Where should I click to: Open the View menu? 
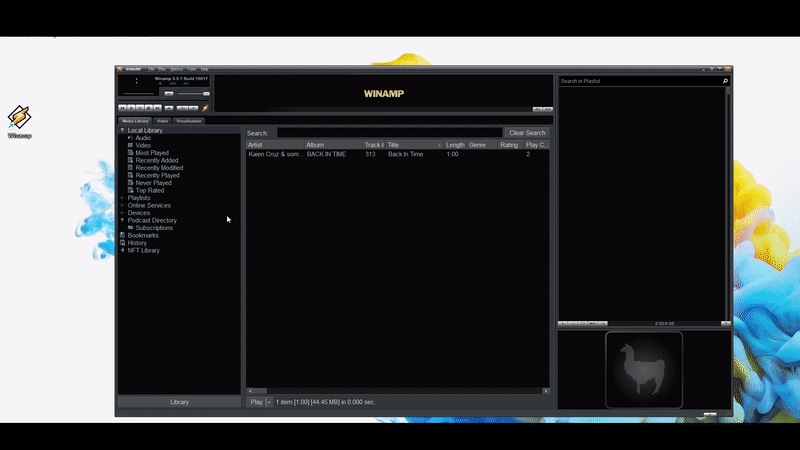(192, 69)
